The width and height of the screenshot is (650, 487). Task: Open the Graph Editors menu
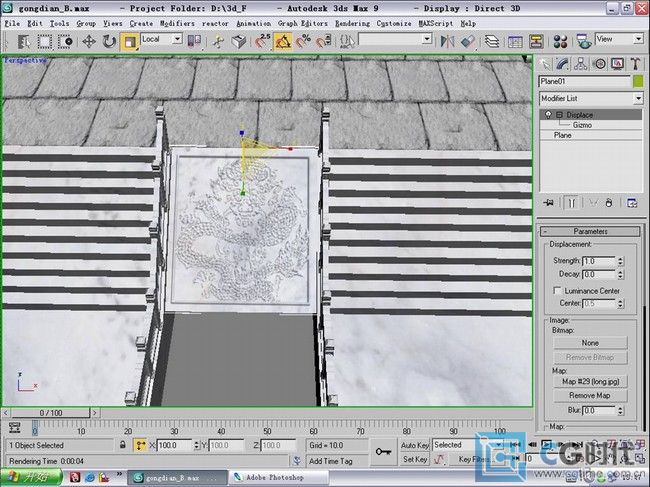303,24
